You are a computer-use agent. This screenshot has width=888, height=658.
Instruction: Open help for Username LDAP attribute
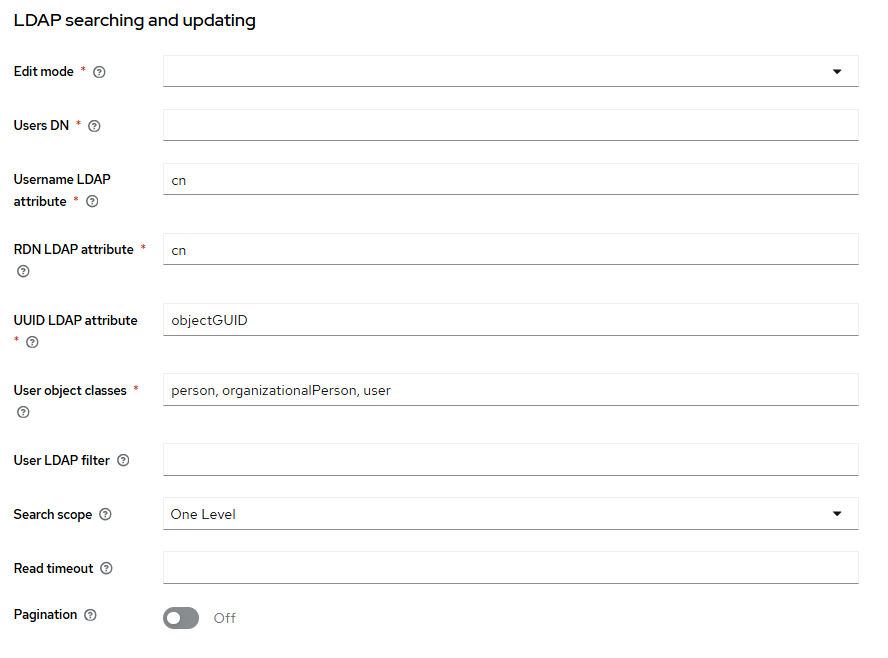click(x=92, y=202)
